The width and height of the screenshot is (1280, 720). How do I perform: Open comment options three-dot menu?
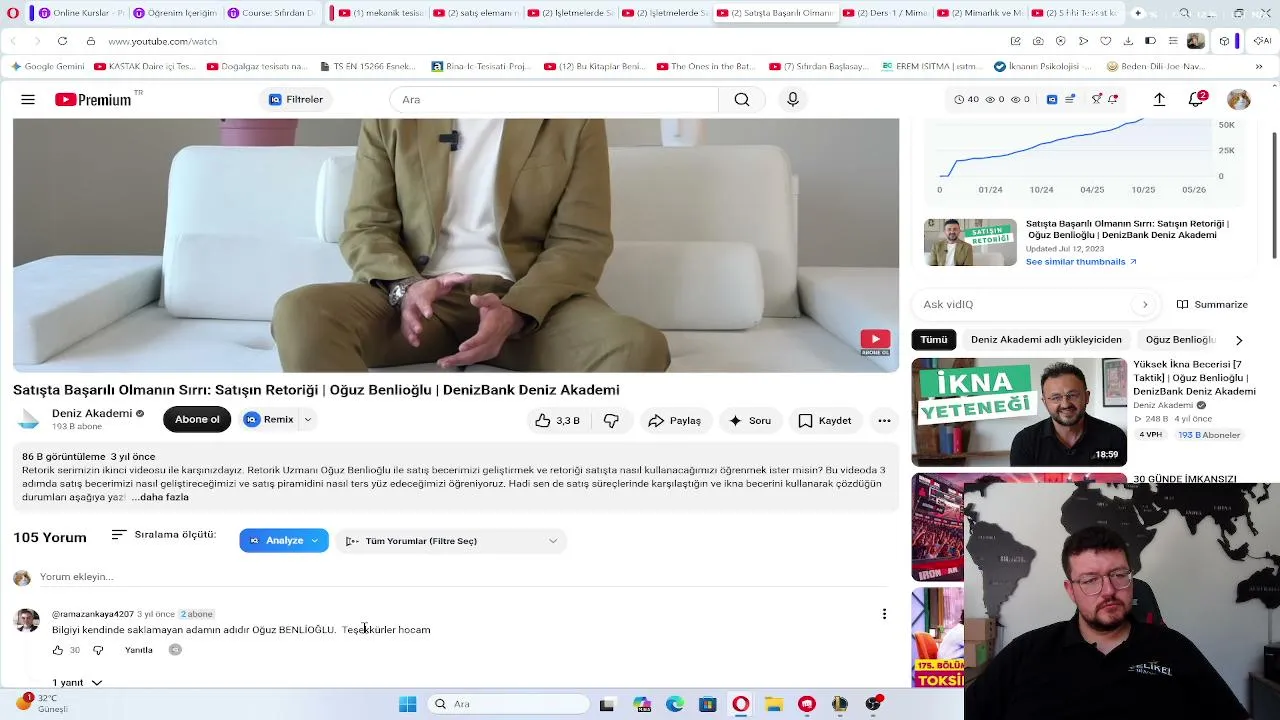point(884,614)
